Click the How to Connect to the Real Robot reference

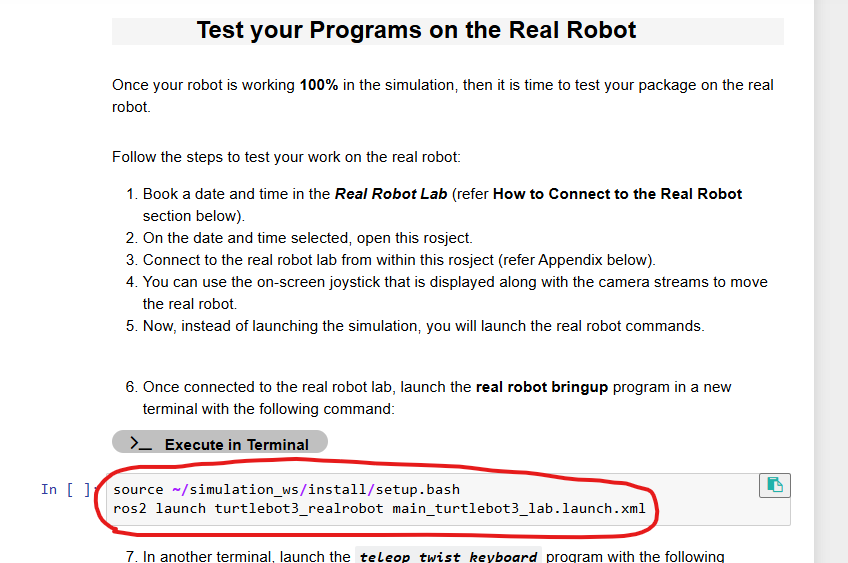click(617, 194)
